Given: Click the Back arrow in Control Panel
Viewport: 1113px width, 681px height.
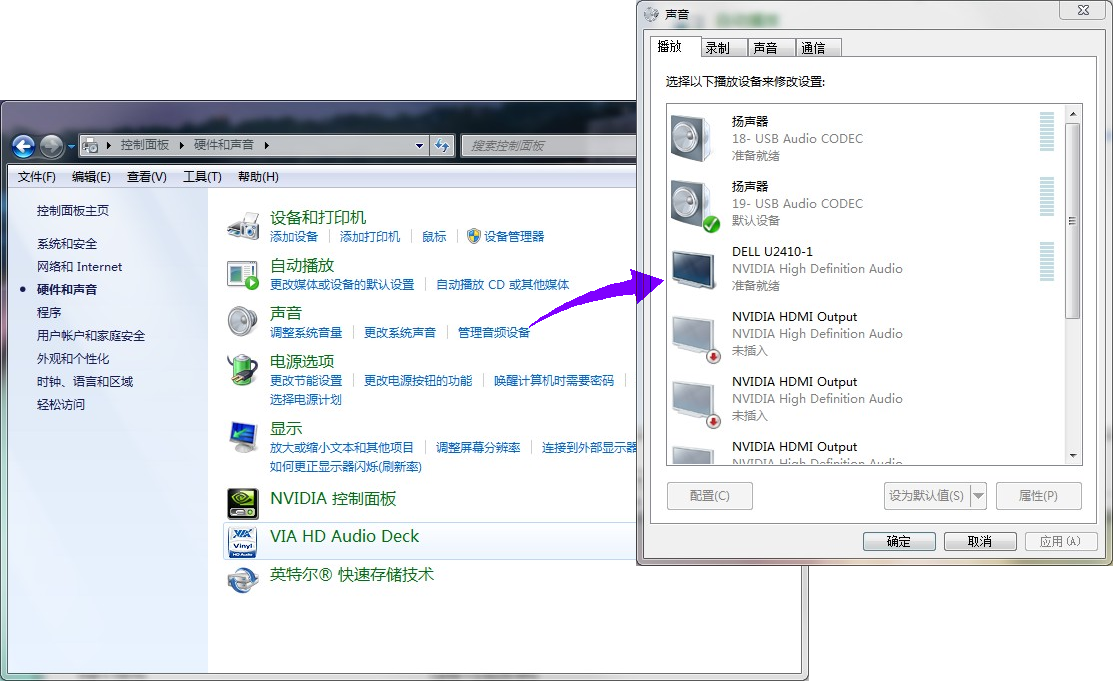Looking at the screenshot, I should 23,146.
